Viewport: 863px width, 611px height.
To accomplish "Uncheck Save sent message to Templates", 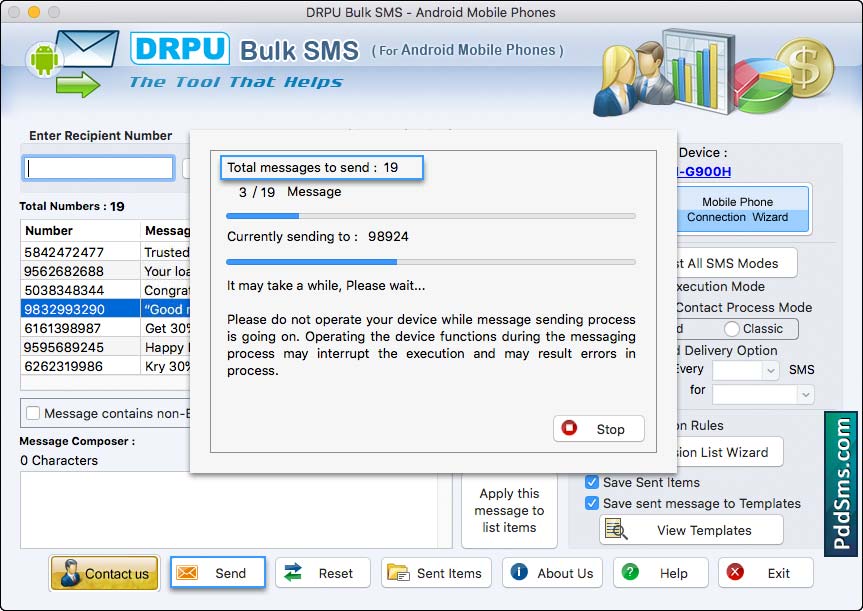I will click(592, 503).
